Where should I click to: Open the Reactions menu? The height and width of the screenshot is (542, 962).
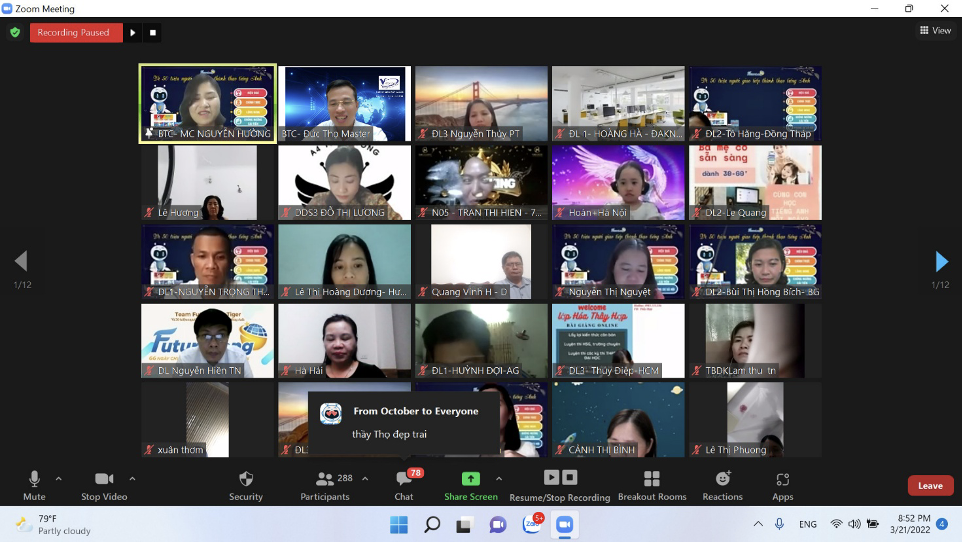pos(722,480)
